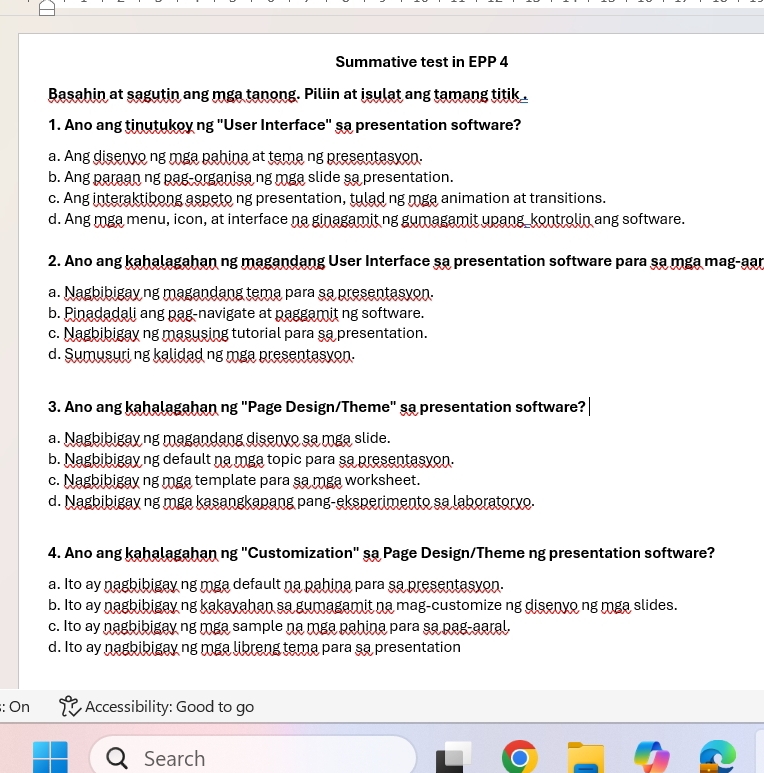Image resolution: width=764 pixels, height=773 pixels.
Task: Click the hanging indent marker on ruler
Action: tap(47, 7)
